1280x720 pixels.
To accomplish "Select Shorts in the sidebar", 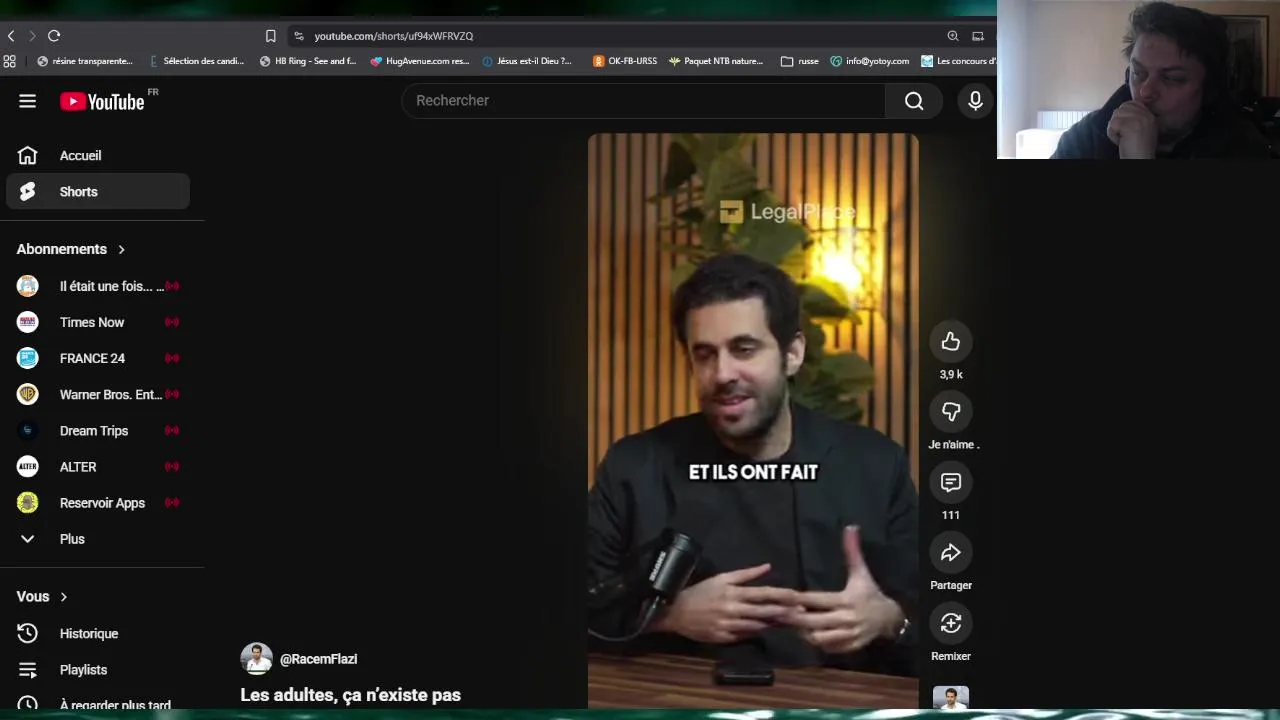I will pos(98,192).
